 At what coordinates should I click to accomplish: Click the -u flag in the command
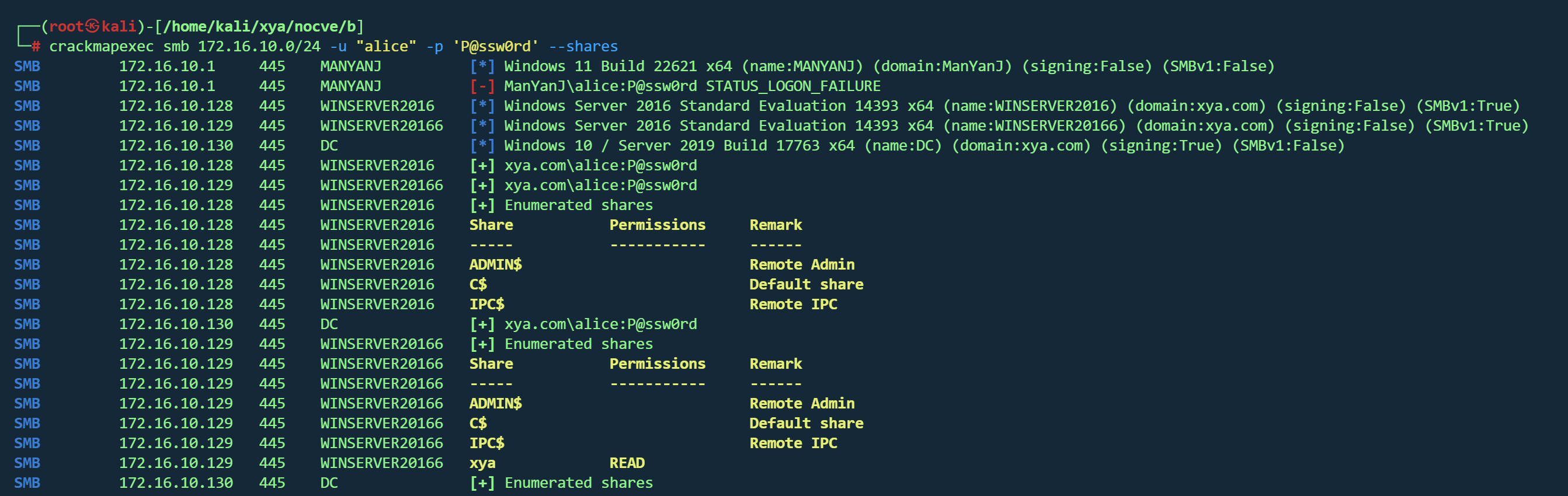pyautogui.click(x=338, y=46)
